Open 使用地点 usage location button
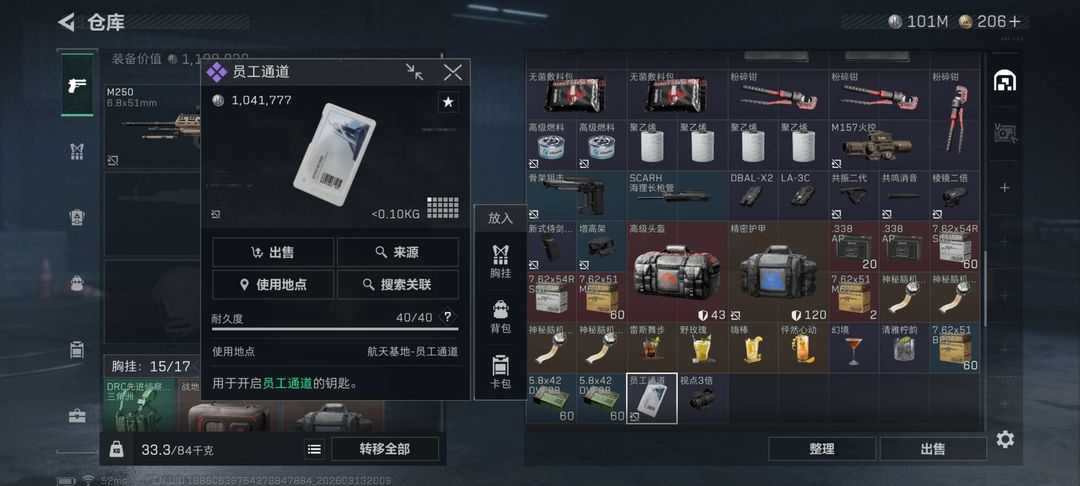The width and height of the screenshot is (1080, 486). [273, 284]
